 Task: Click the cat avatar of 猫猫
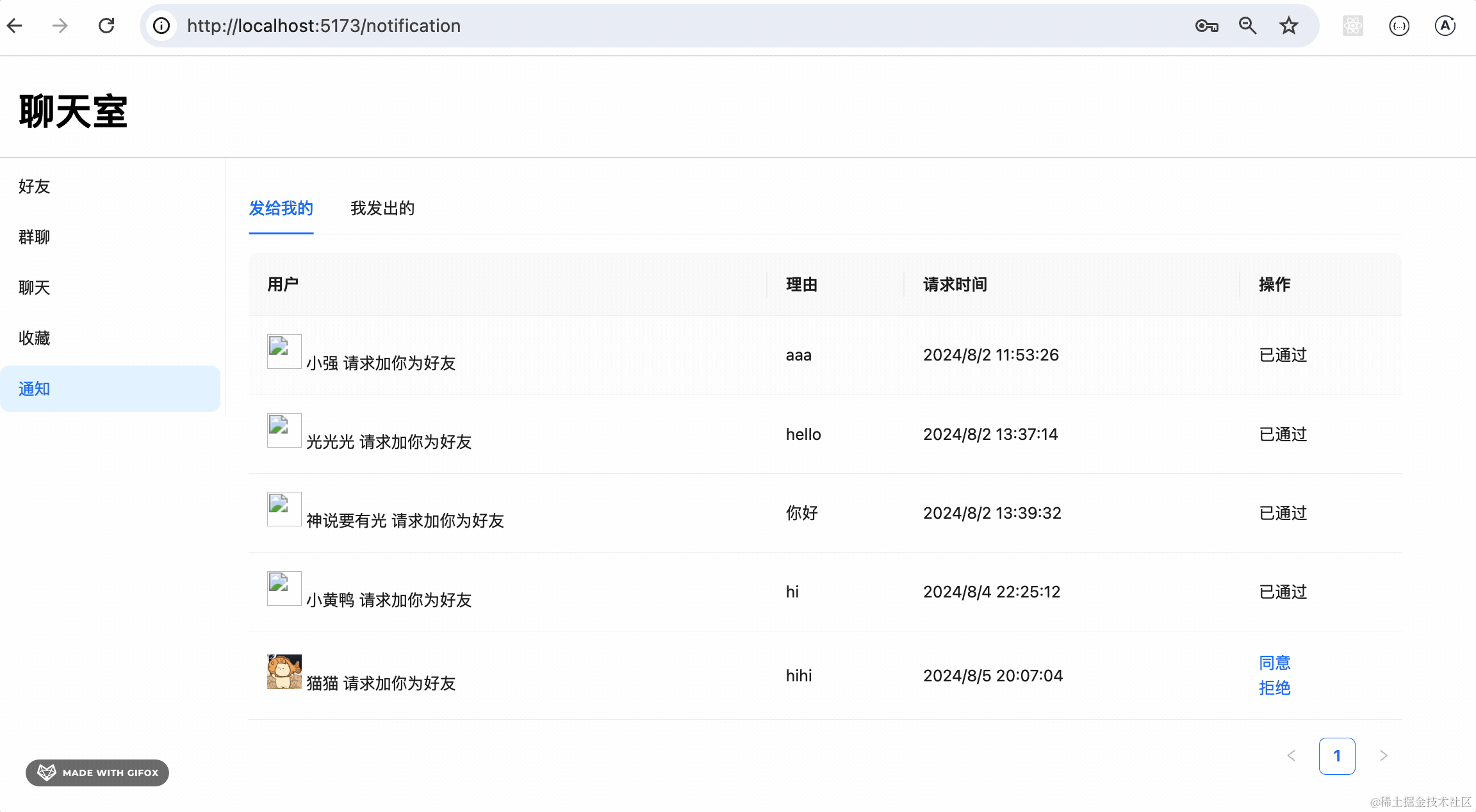pyautogui.click(x=284, y=671)
